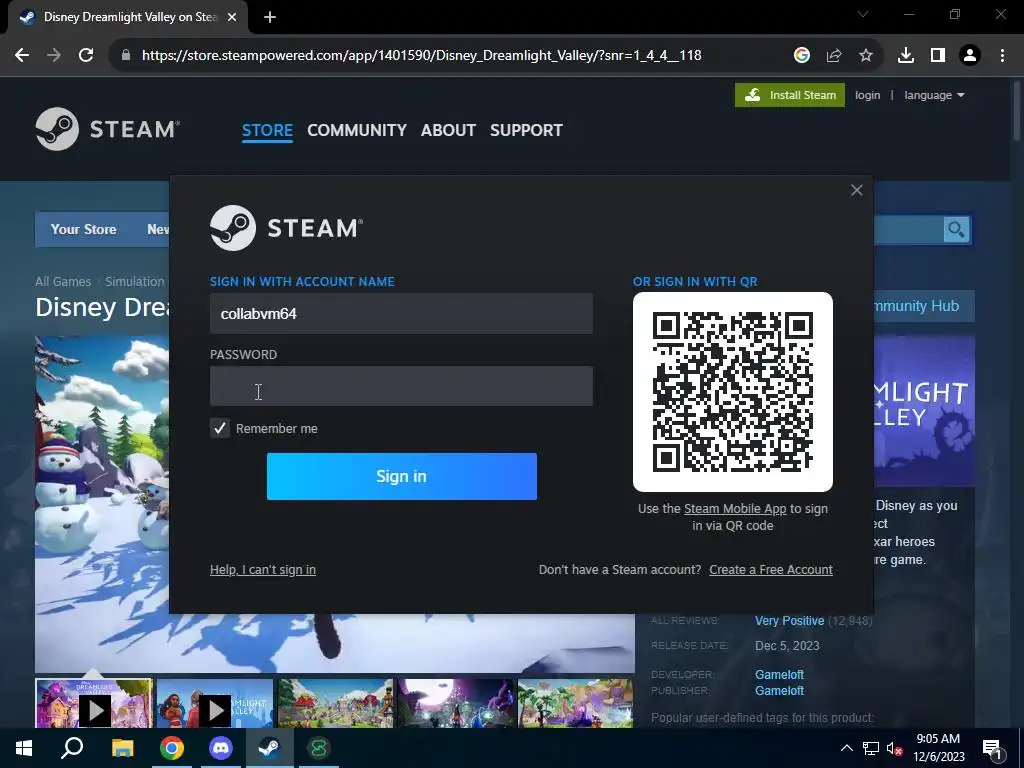
Task: Show hidden system tray icons
Action: point(846,748)
